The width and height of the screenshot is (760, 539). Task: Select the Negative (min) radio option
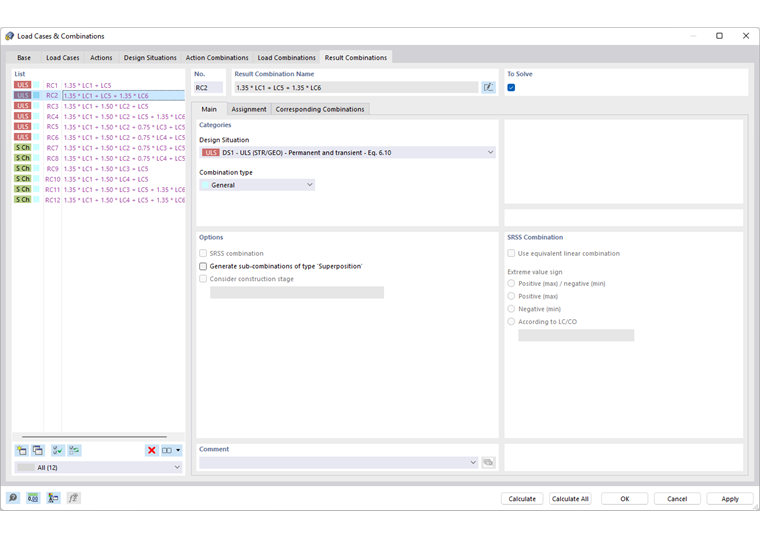pos(511,308)
